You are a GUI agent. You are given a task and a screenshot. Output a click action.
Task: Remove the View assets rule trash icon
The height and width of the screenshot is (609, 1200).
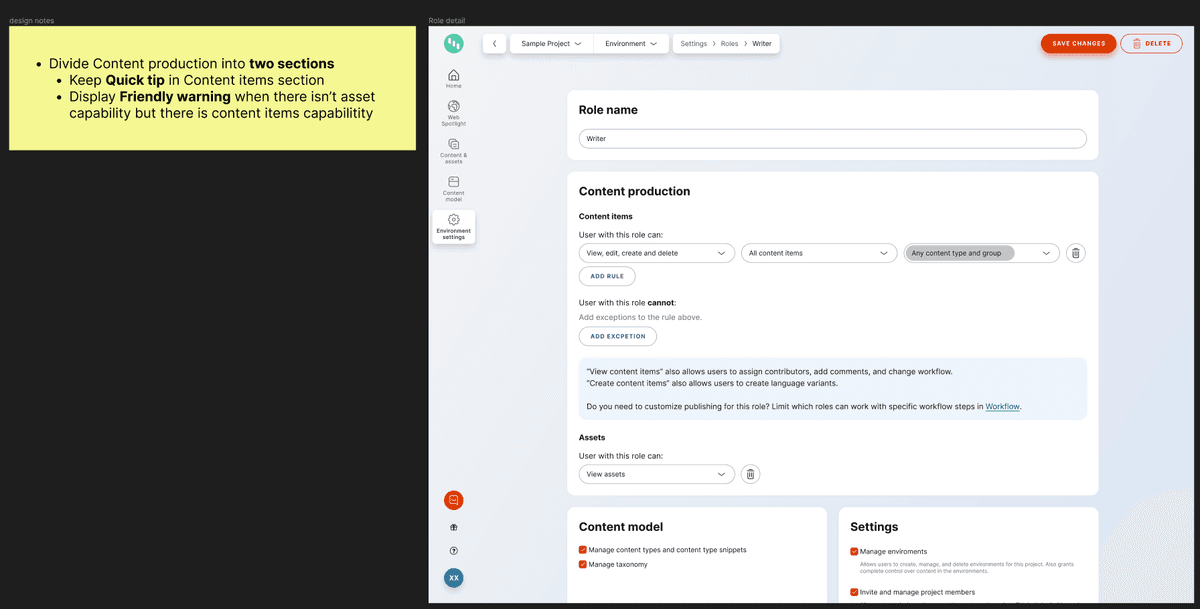coord(751,474)
